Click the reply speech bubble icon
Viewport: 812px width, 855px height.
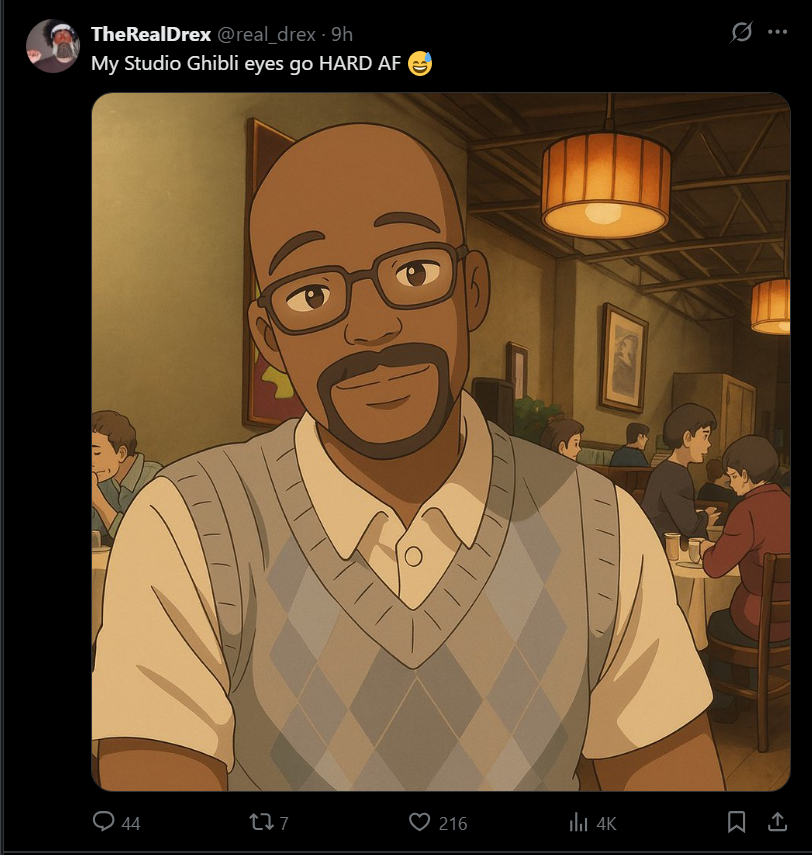[104, 821]
